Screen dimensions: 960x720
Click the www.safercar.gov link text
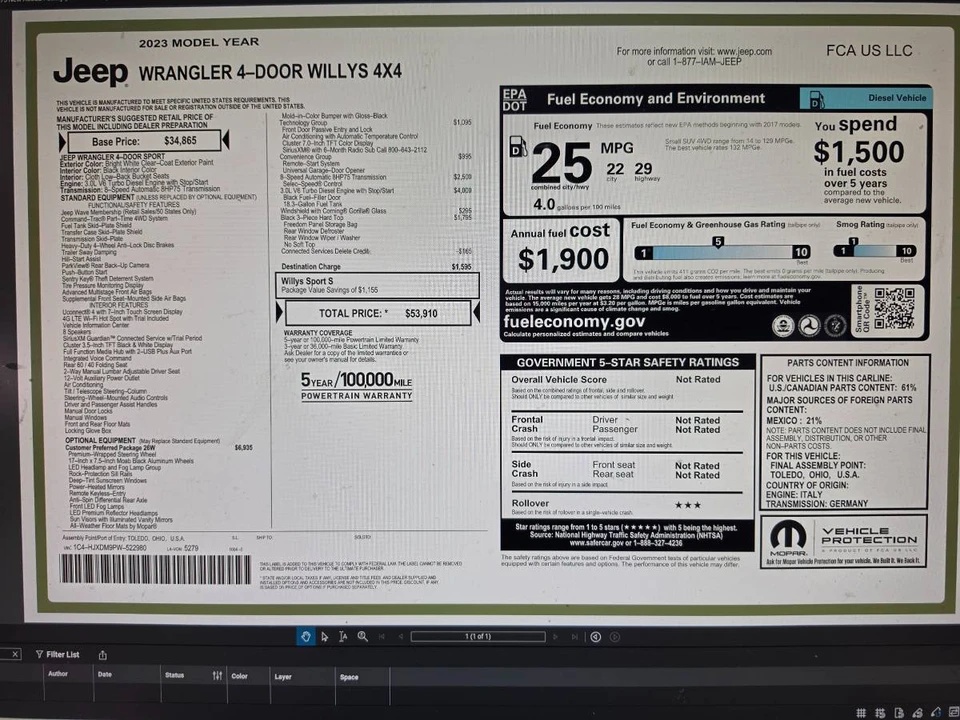pyautogui.click(x=596, y=543)
